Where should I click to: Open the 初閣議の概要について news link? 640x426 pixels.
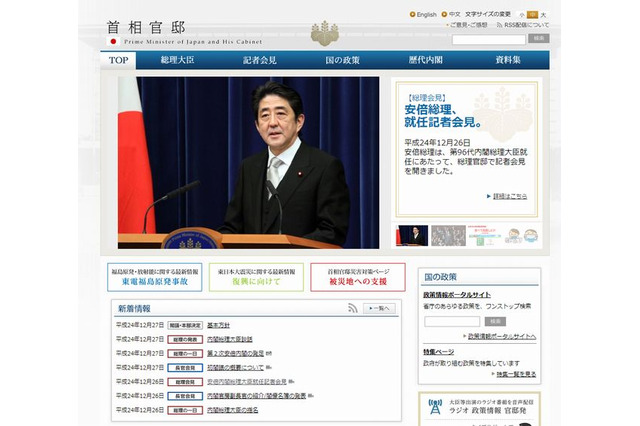tap(236, 368)
